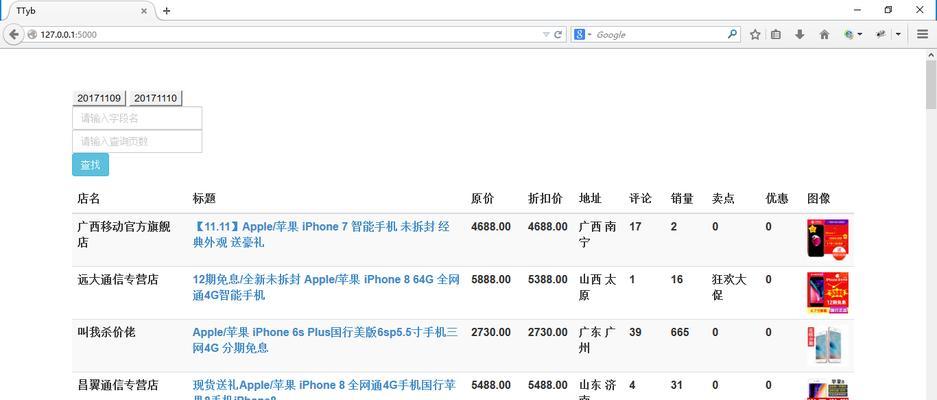Focus the field name input box
The width and height of the screenshot is (937, 400).
point(137,118)
